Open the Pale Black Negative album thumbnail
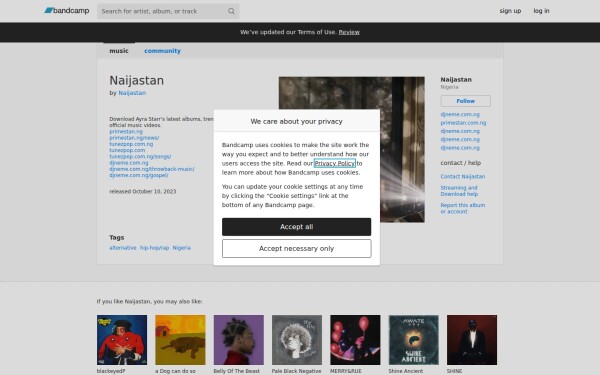The height and width of the screenshot is (375, 600). (297, 340)
